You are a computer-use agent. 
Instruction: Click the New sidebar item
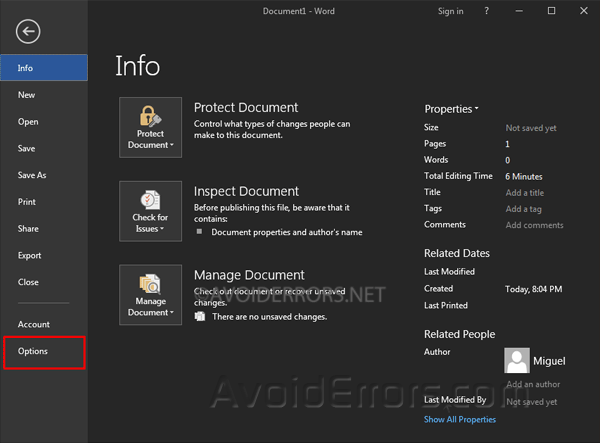(x=26, y=95)
